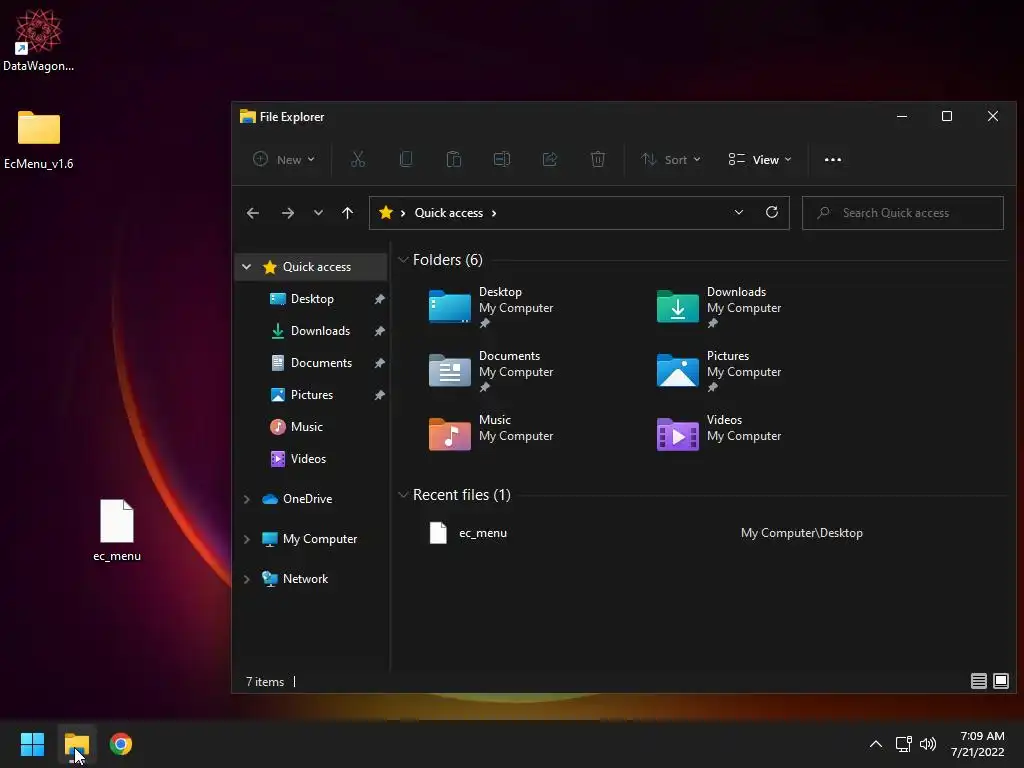
Task: Expand the Network tree node
Action: [x=246, y=579]
